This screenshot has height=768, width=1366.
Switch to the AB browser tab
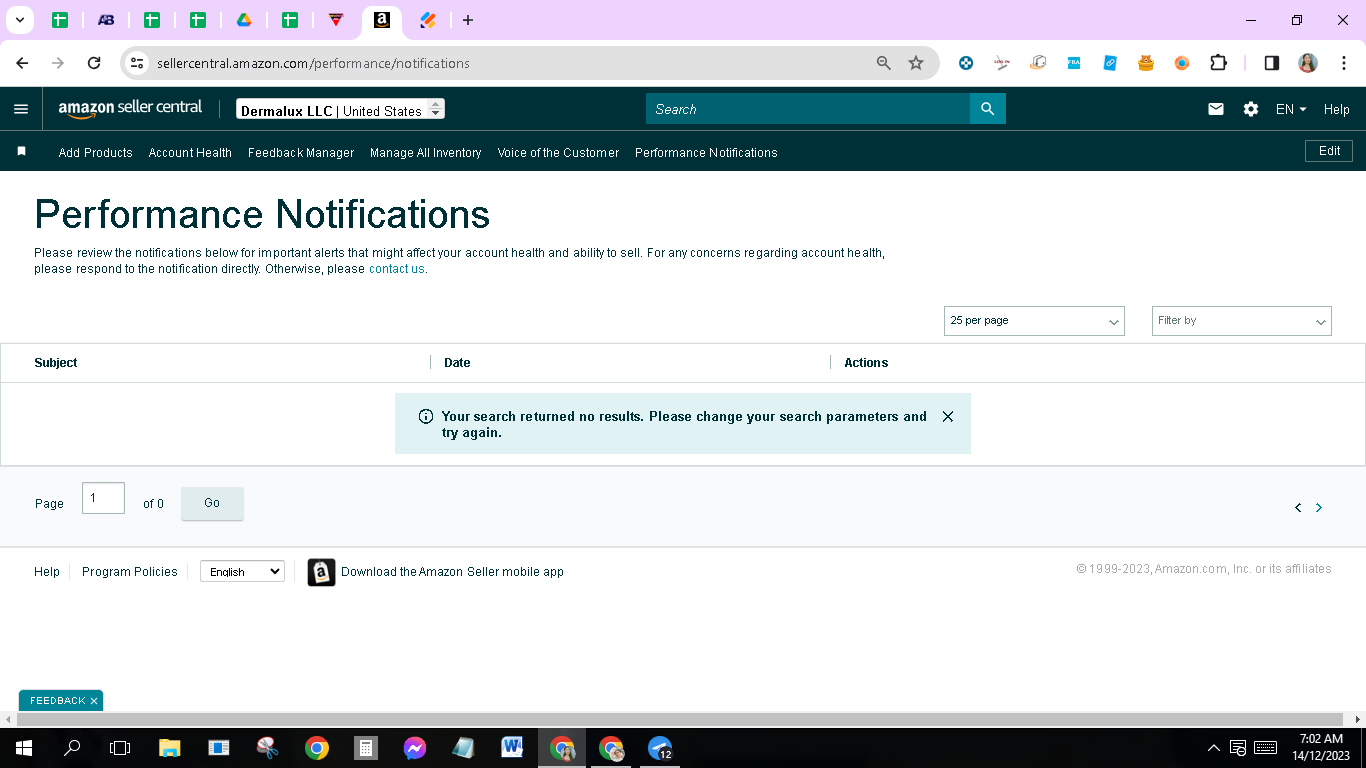(106, 20)
